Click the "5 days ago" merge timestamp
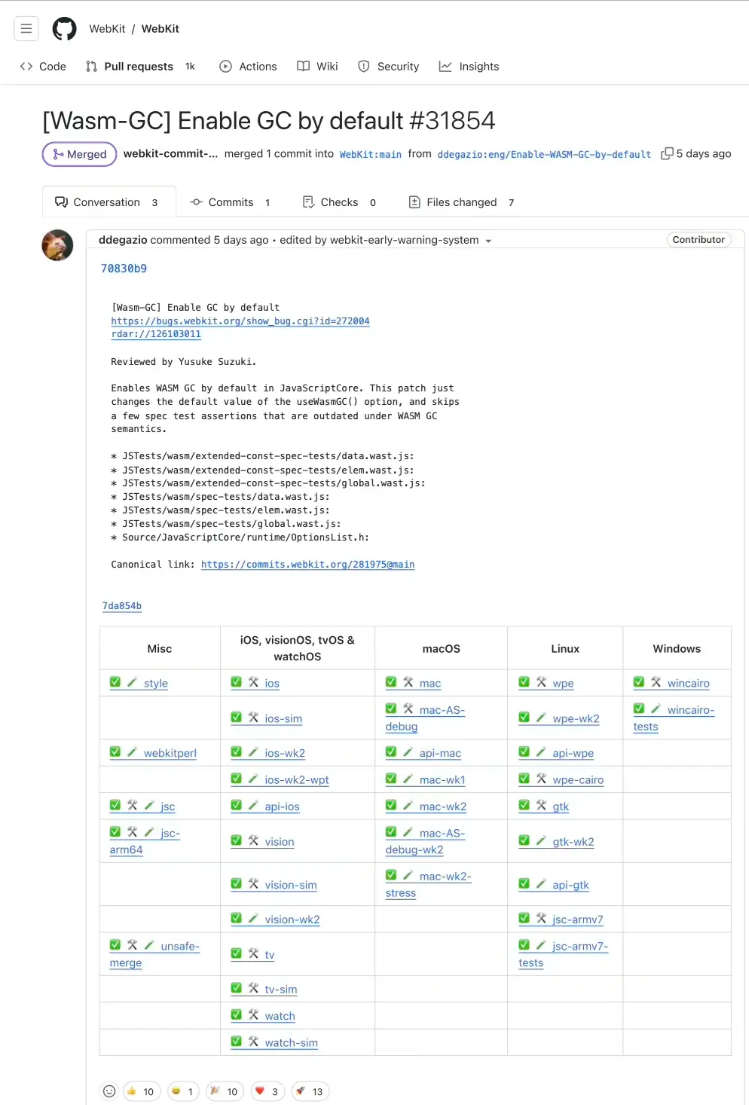The height and width of the screenshot is (1105, 749). [x=703, y=154]
